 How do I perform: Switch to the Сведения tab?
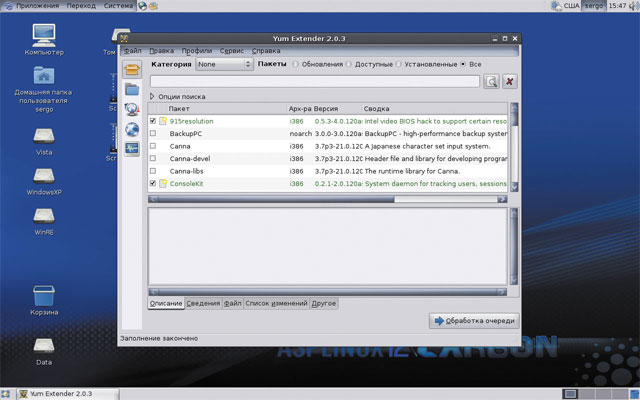(203, 303)
